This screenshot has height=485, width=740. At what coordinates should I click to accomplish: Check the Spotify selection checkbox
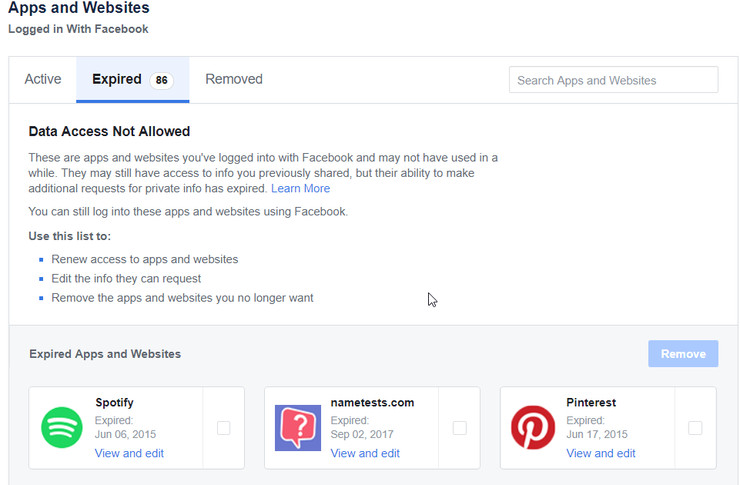point(223,428)
